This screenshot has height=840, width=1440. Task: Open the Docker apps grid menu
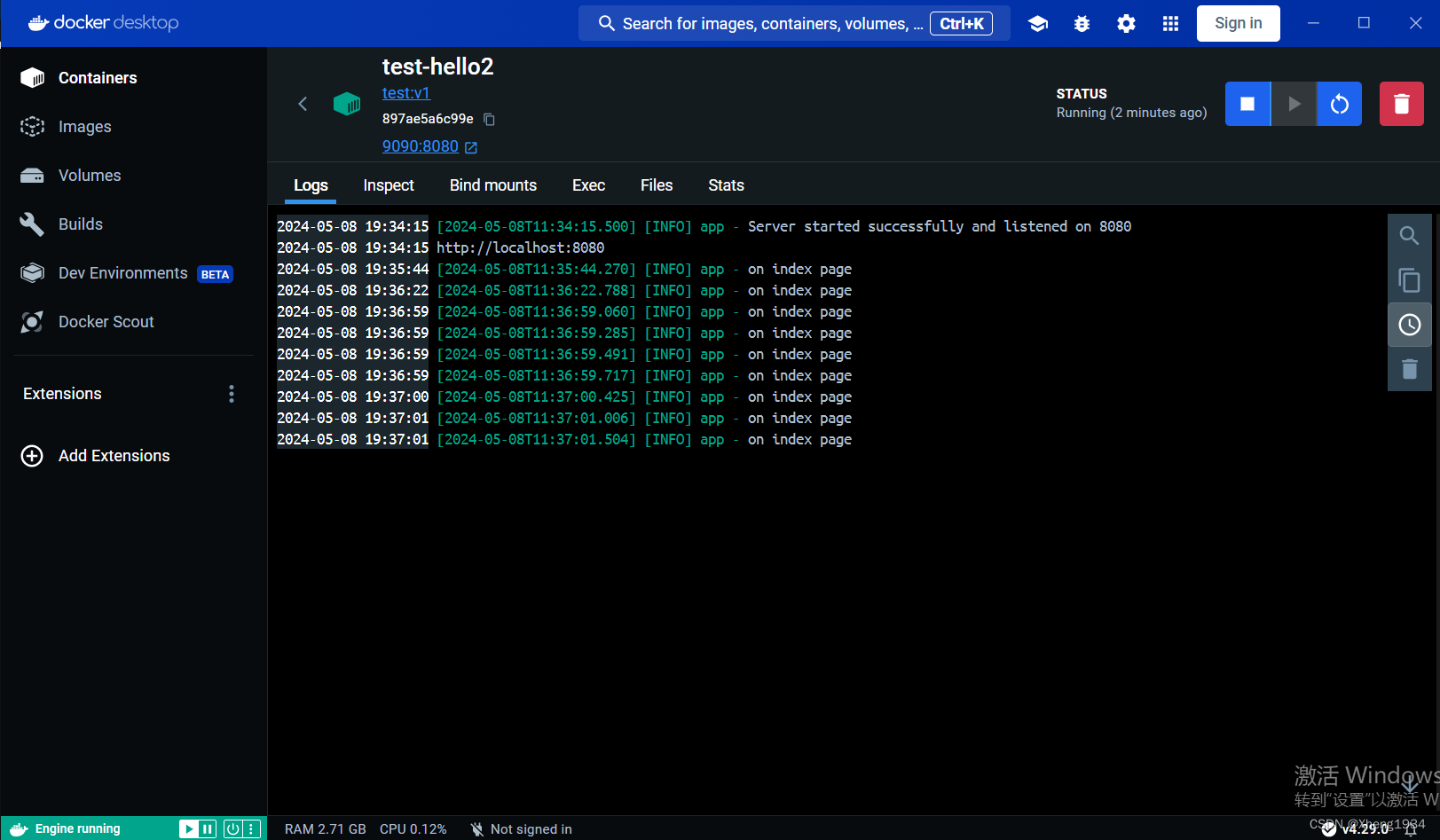[x=1170, y=23]
